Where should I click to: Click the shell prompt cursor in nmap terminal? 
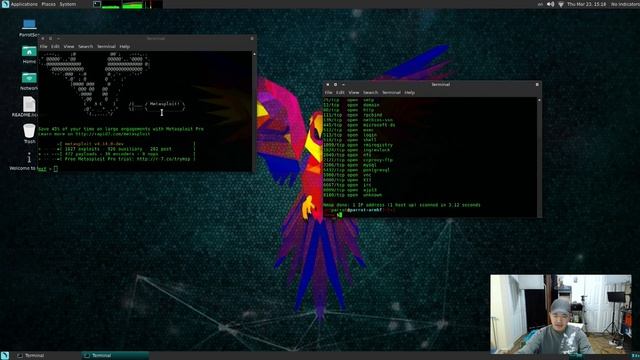[340, 215]
